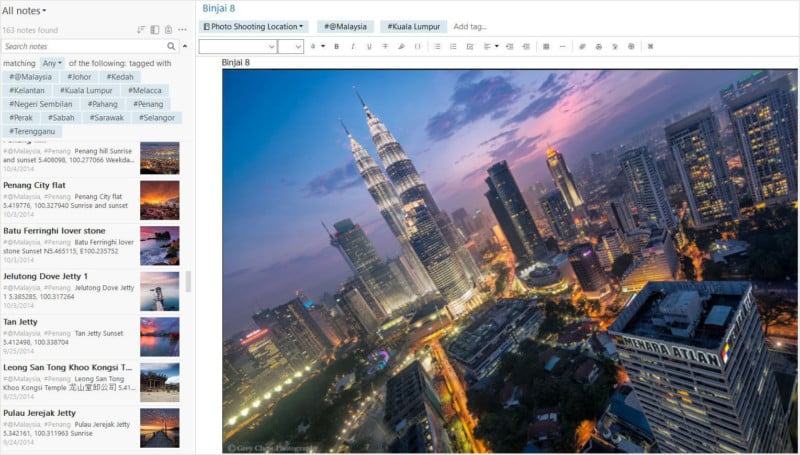The width and height of the screenshot is (800, 455).
Task: Click the padlock icon beside notes found
Action: point(168,30)
